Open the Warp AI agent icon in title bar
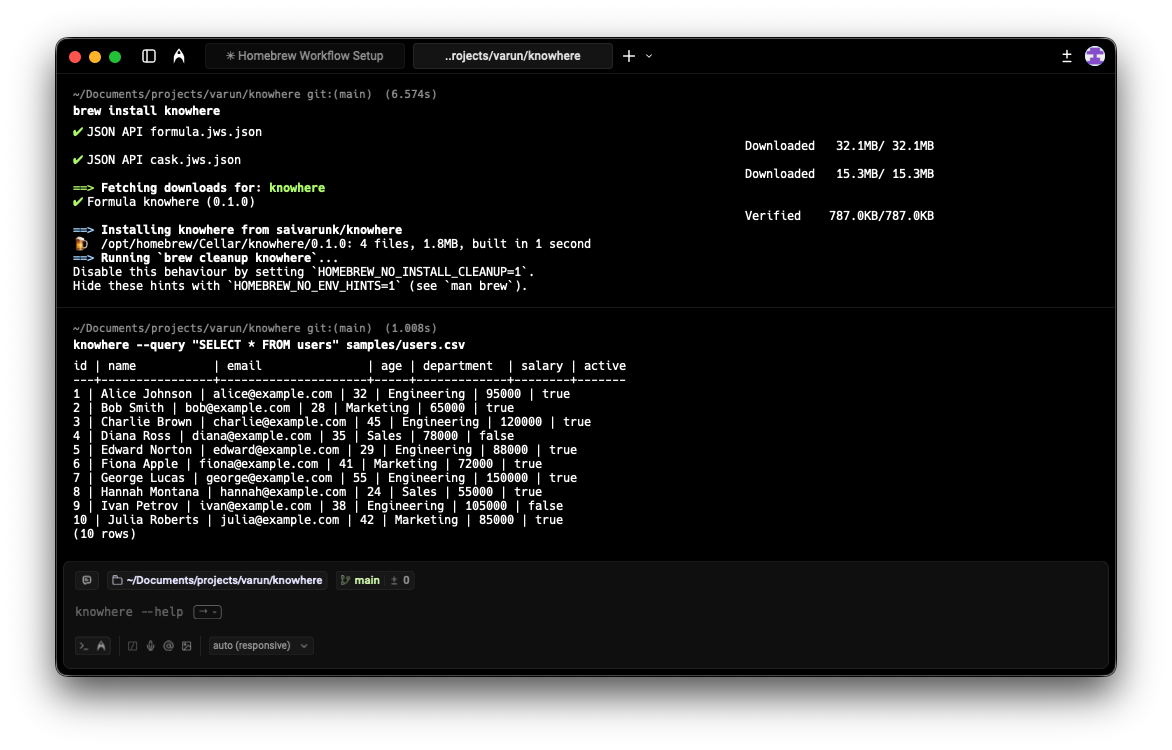The width and height of the screenshot is (1172, 750). (179, 56)
